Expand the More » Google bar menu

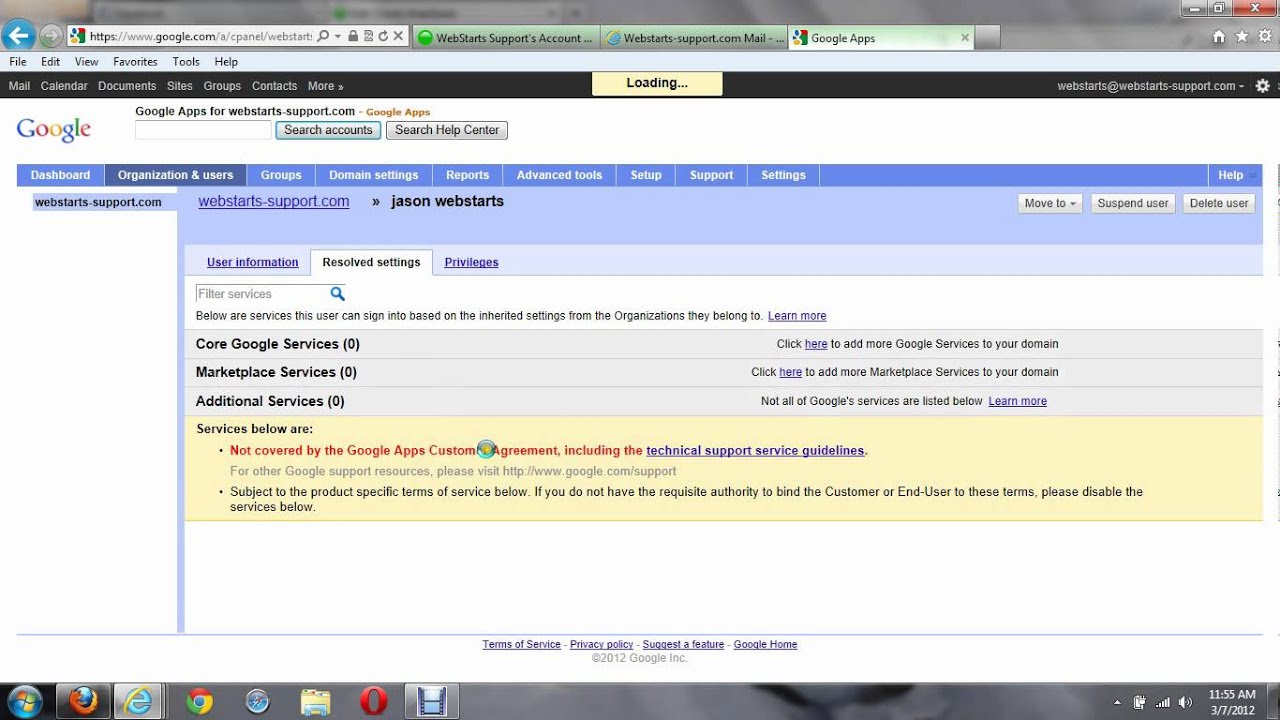pos(325,86)
